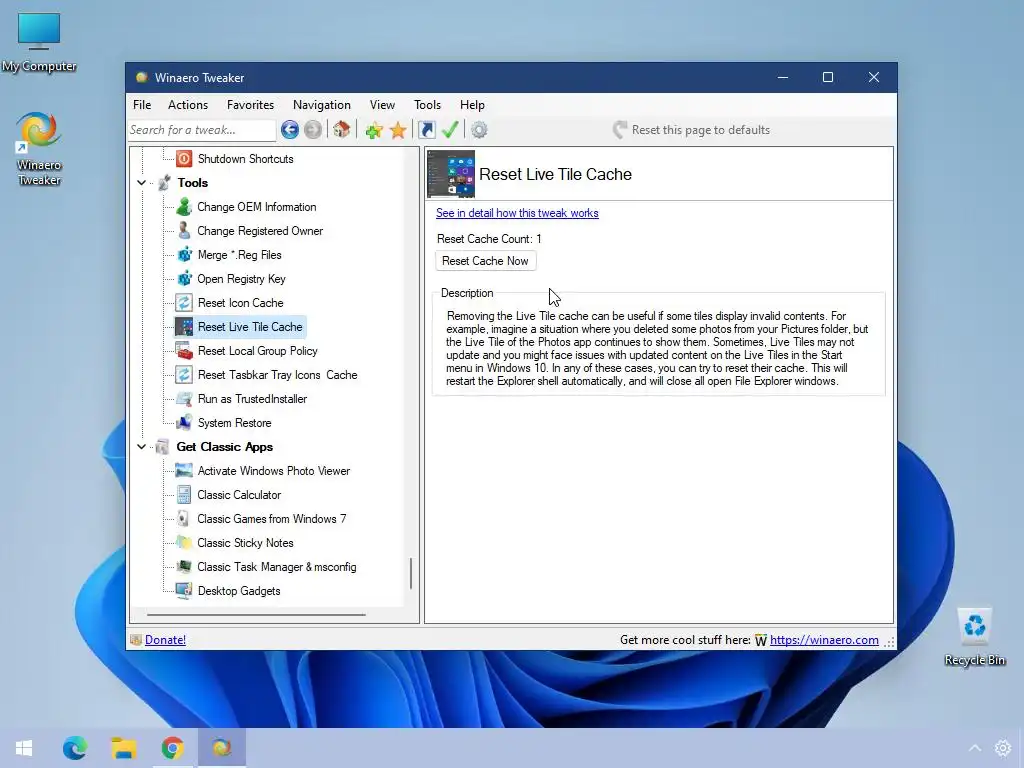Go to the Home page icon
Screen dimensions: 1024x768
pos(341,130)
